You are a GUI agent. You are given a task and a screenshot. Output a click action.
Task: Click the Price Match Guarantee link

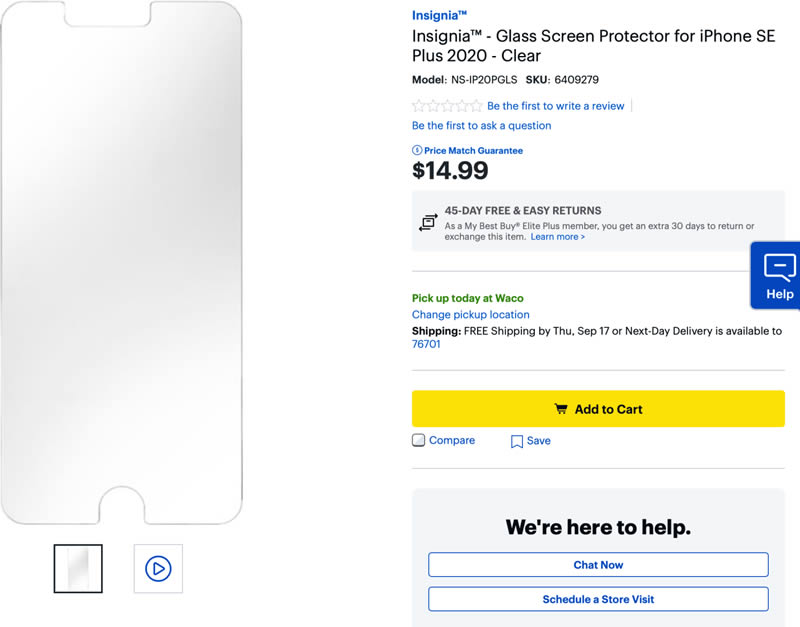pos(473,151)
